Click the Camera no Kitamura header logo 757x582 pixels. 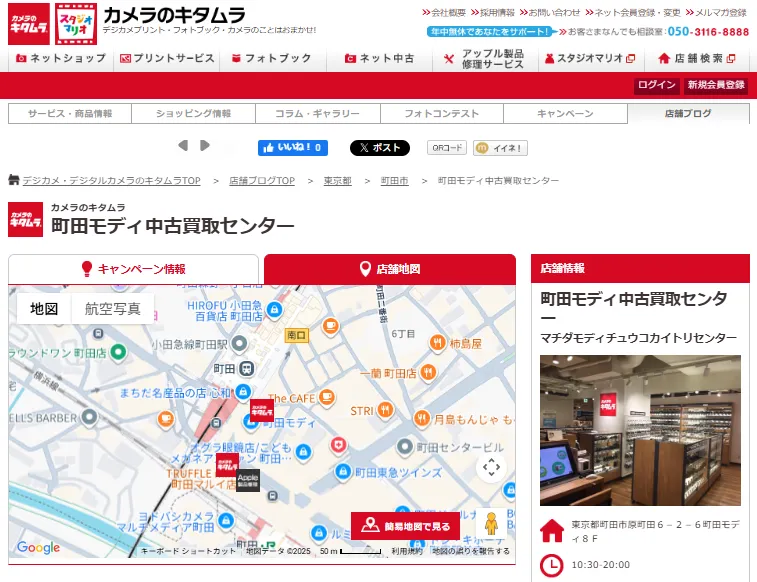[x=29, y=24]
